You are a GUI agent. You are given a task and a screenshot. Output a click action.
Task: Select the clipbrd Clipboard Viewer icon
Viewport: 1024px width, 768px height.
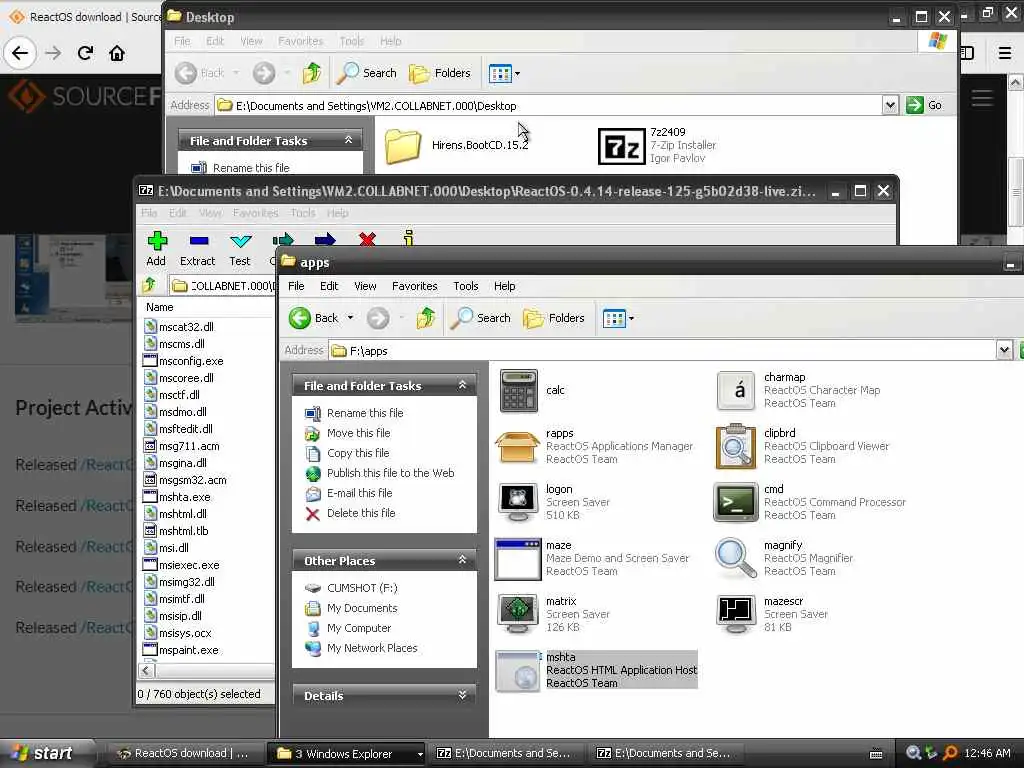(736, 447)
